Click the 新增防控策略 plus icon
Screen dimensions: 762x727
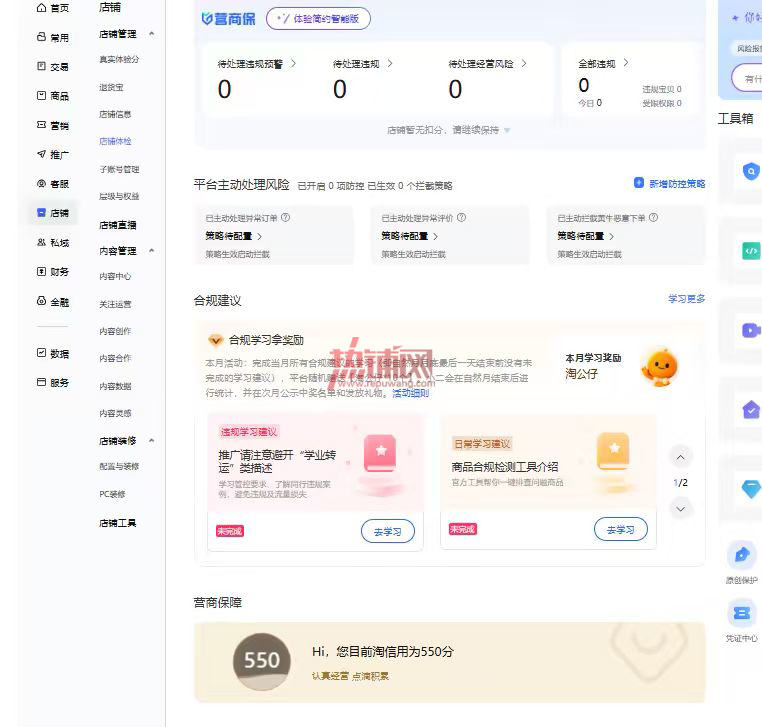click(639, 183)
